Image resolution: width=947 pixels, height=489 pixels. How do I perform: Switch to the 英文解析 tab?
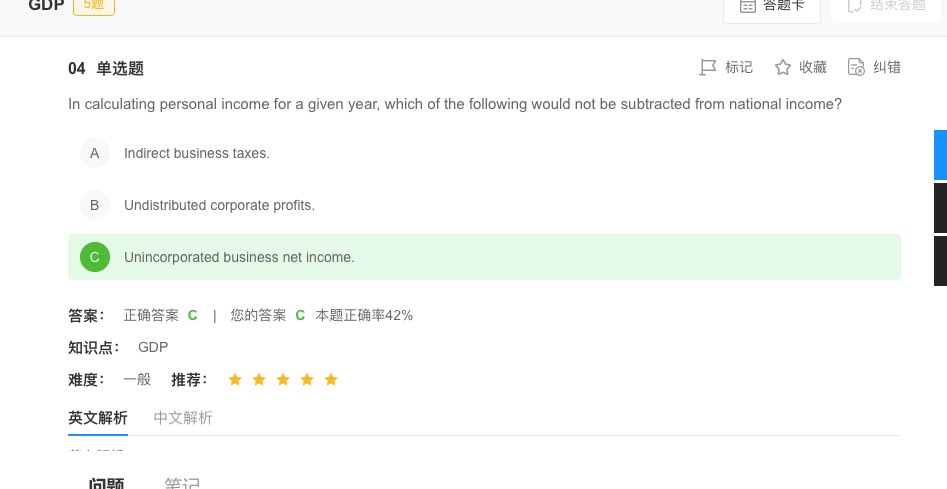pos(98,418)
